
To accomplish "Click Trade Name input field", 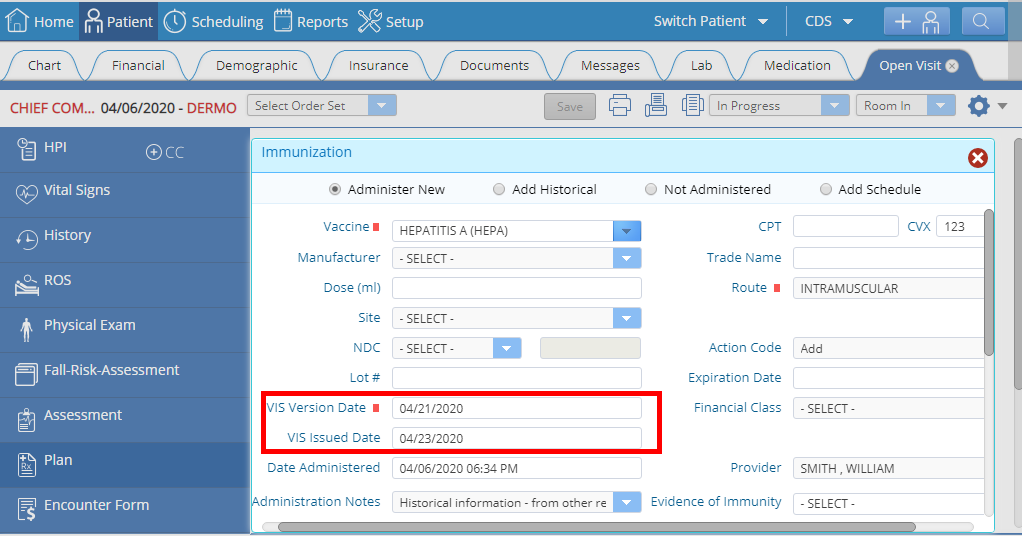I will tap(888, 258).
